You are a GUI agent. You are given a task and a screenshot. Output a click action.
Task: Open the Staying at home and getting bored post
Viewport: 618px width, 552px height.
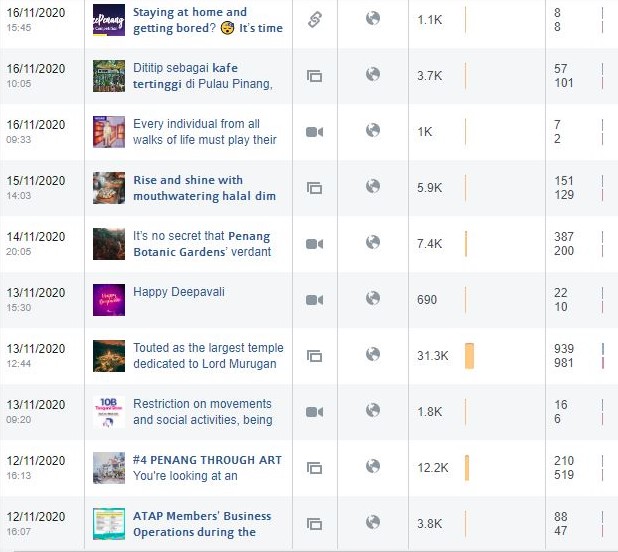point(208,20)
